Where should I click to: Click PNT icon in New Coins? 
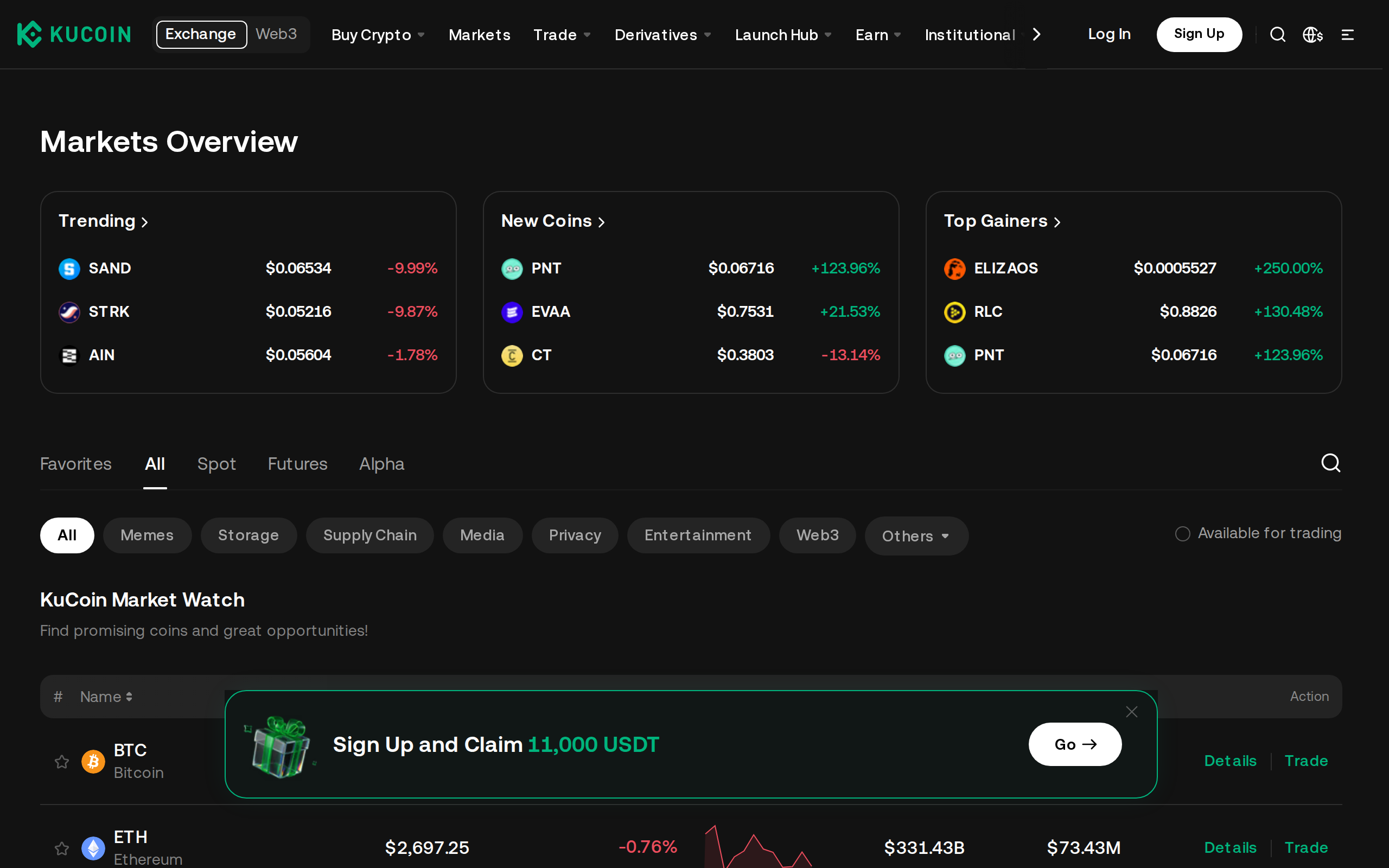pos(512,269)
